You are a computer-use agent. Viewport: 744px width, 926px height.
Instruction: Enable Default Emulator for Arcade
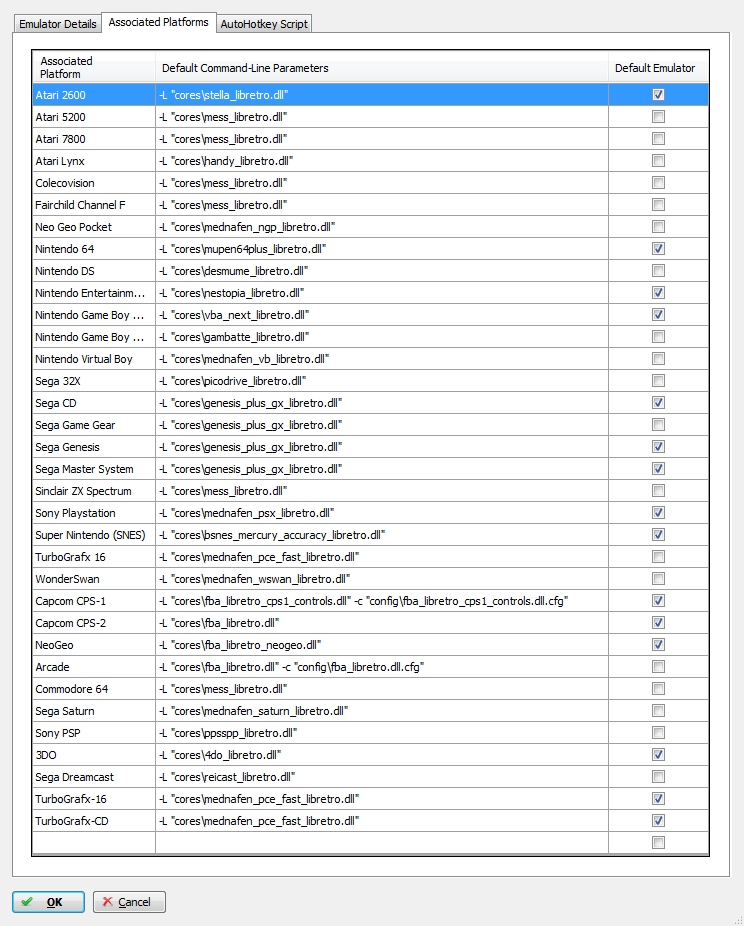point(658,667)
